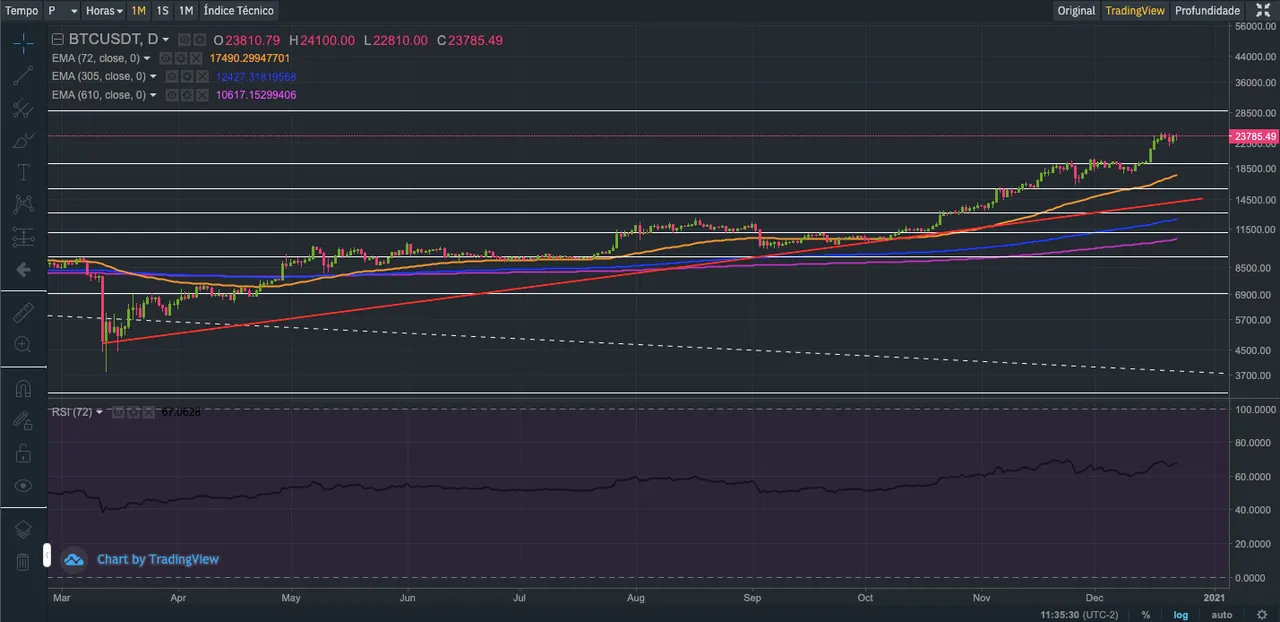This screenshot has width=1280, height=622.
Task: Open the Horas interval dropdown
Action: [105, 10]
